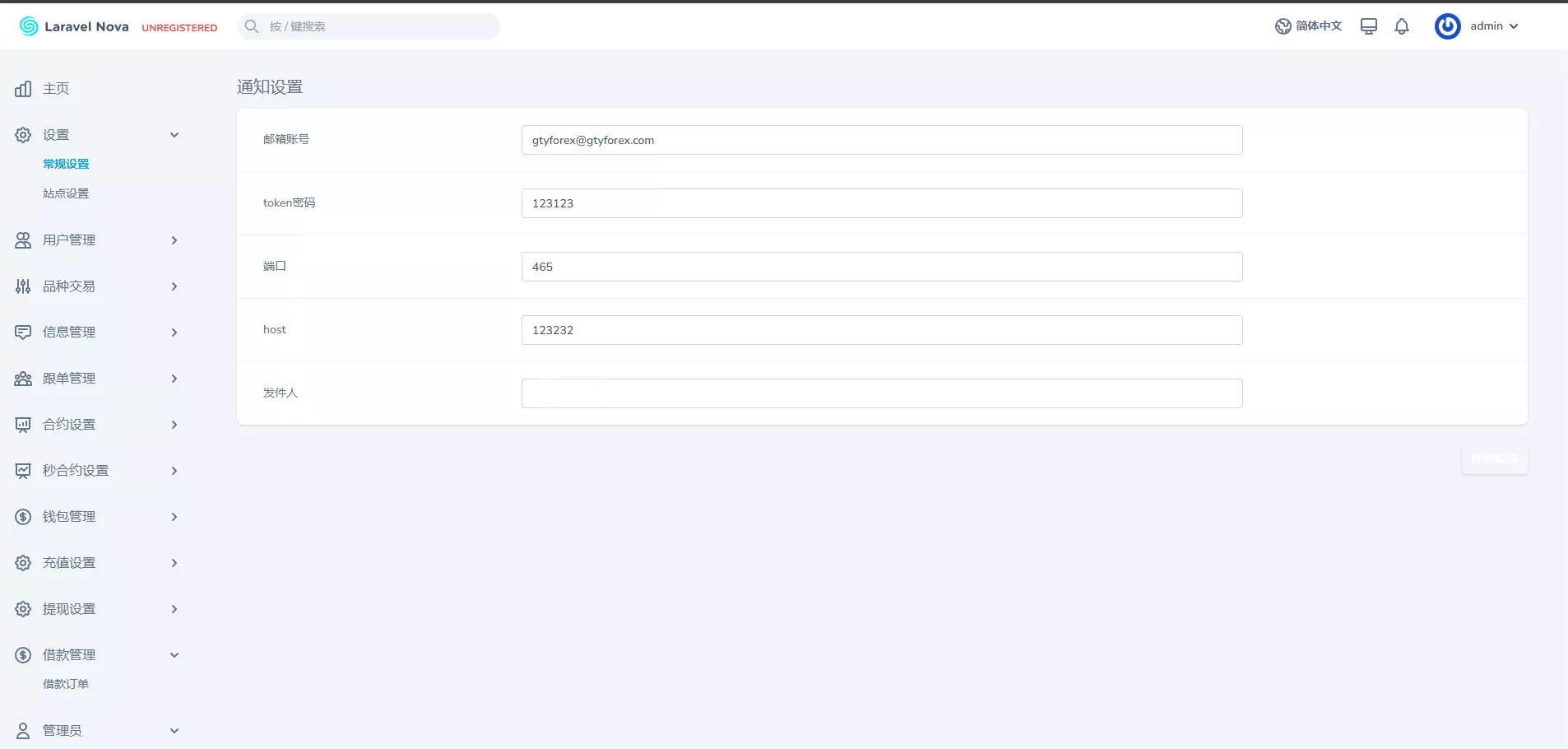
Task: Collapse the 借款管理 section chevron
Action: (x=174, y=655)
